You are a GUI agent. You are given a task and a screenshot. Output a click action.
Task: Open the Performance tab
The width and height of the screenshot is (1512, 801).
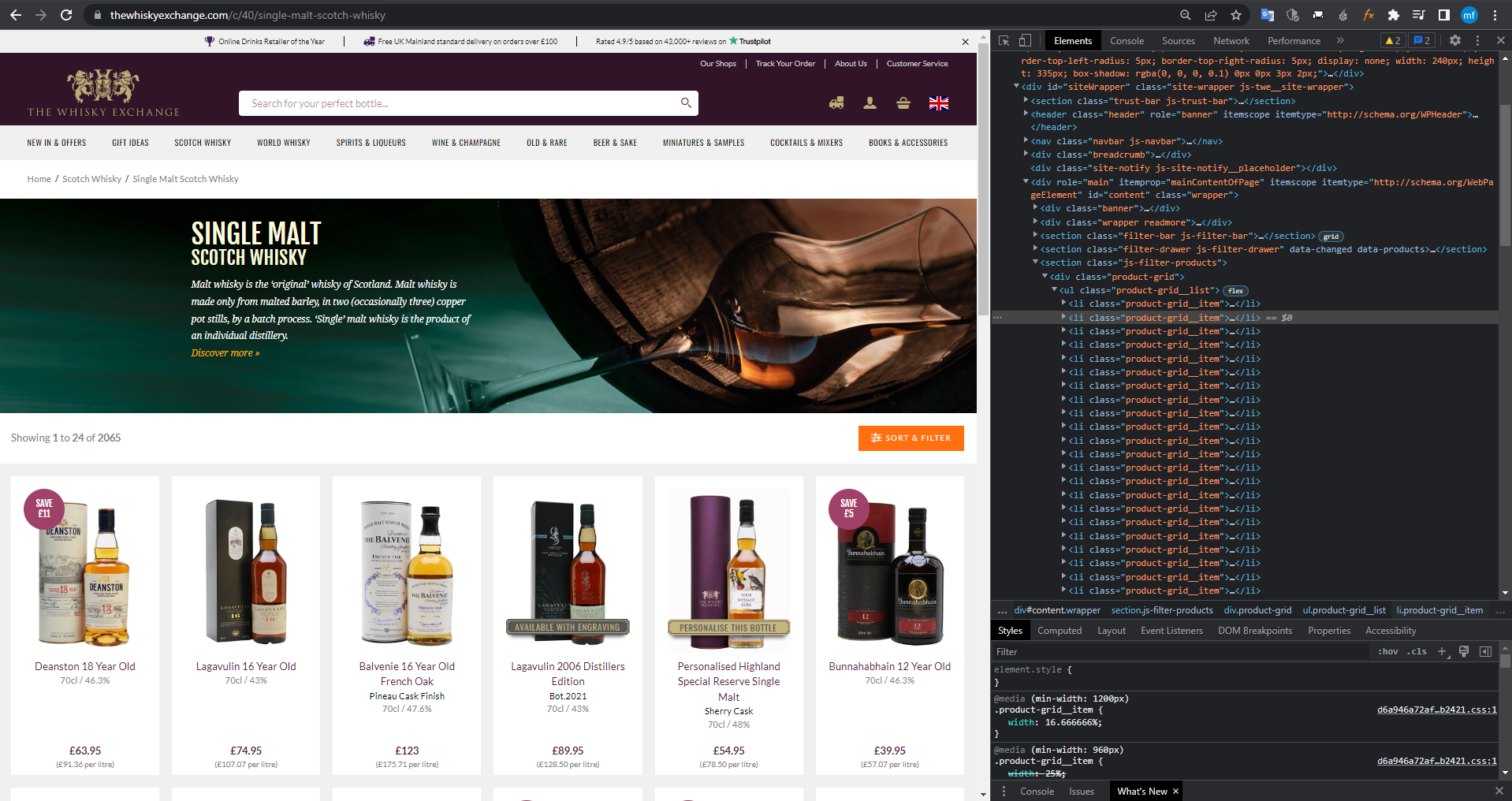(1294, 41)
